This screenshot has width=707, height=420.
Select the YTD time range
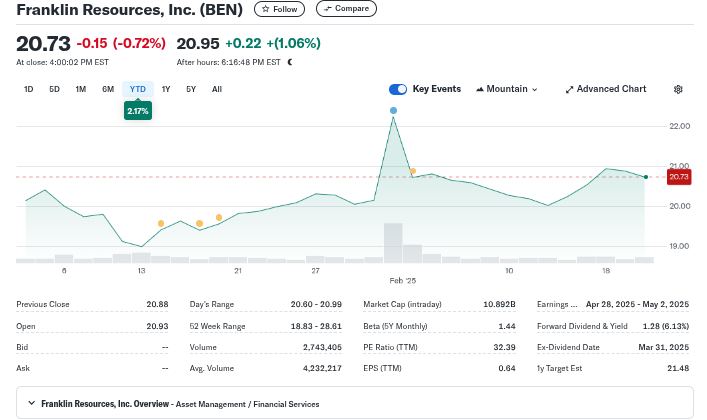pyautogui.click(x=138, y=89)
